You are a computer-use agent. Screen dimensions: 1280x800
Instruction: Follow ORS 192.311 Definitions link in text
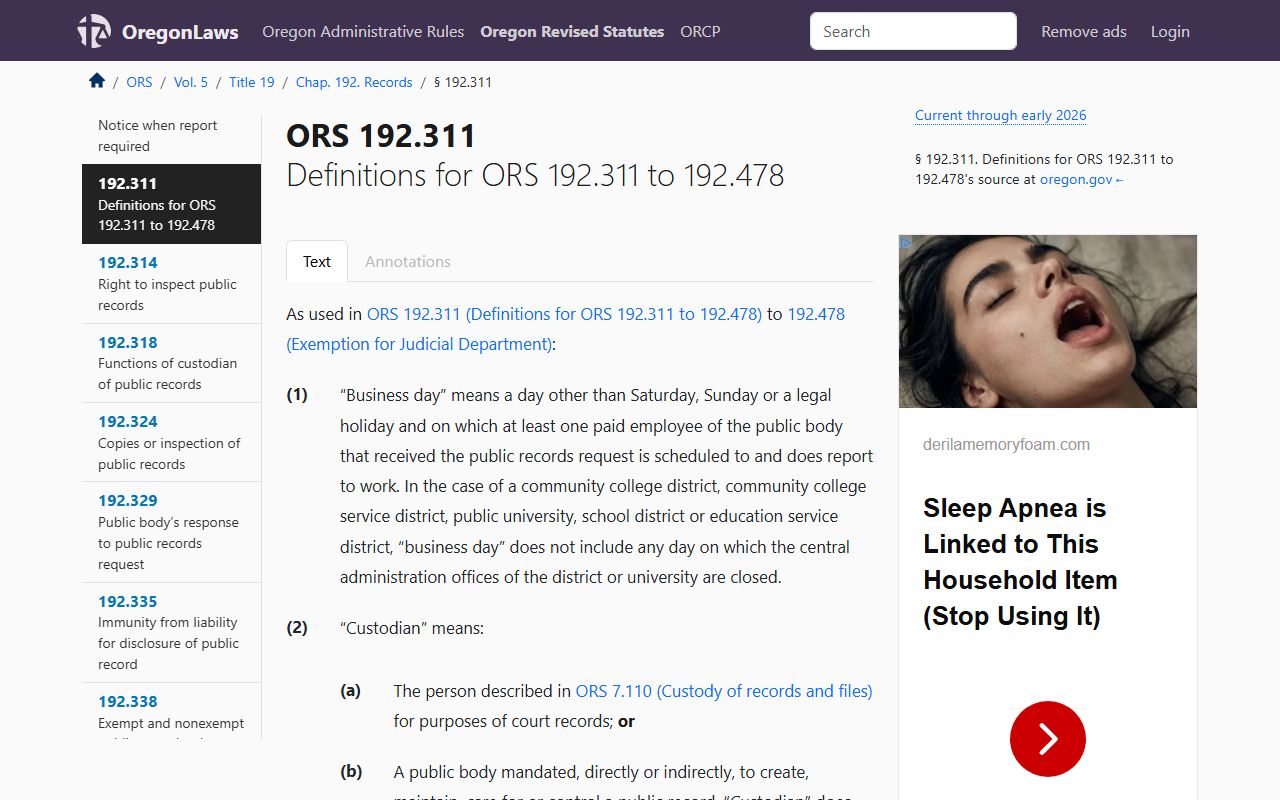(564, 314)
